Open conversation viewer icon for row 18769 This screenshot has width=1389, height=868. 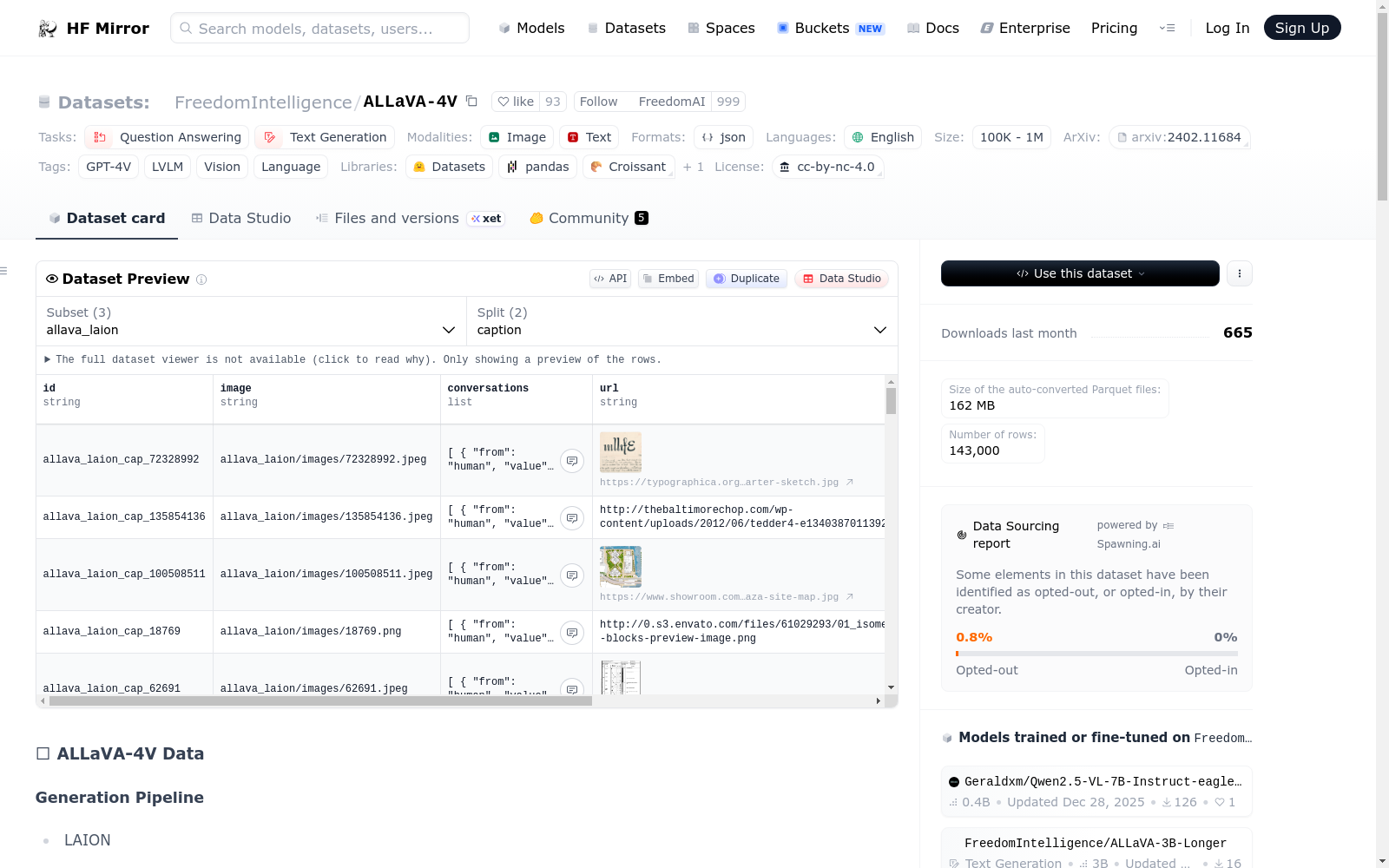[572, 632]
